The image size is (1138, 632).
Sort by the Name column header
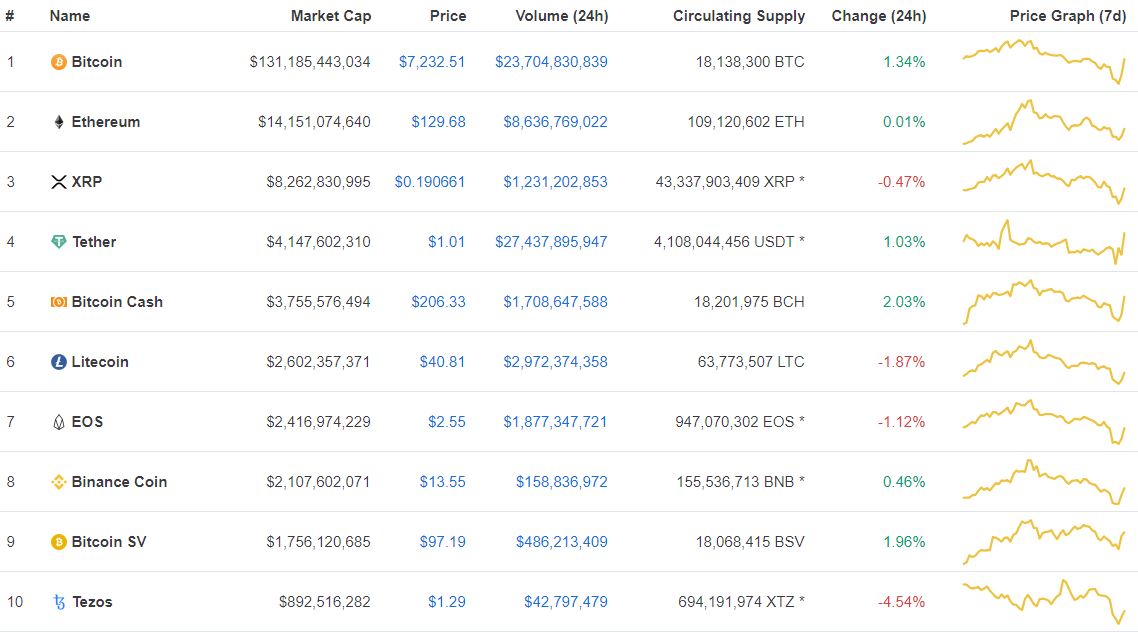[70, 16]
